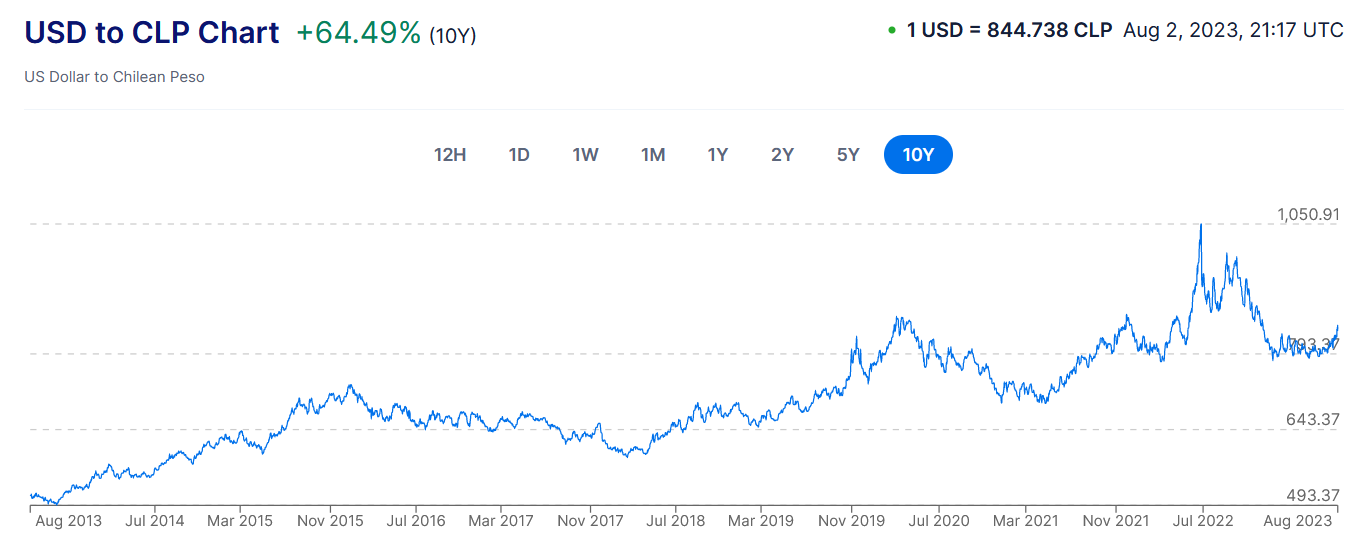The image size is (1355, 552).
Task: Pick the 5Y chart range
Action: pos(848,155)
